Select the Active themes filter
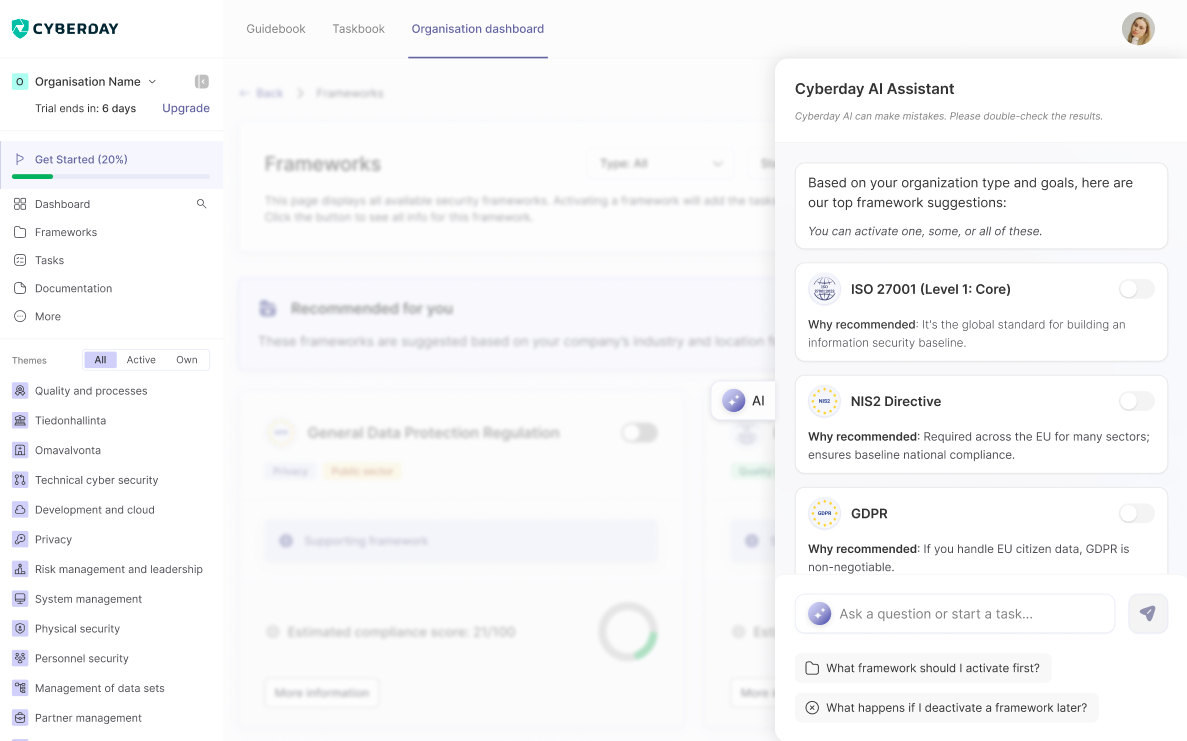Screen dimensions: 1187x741 [x=141, y=360]
